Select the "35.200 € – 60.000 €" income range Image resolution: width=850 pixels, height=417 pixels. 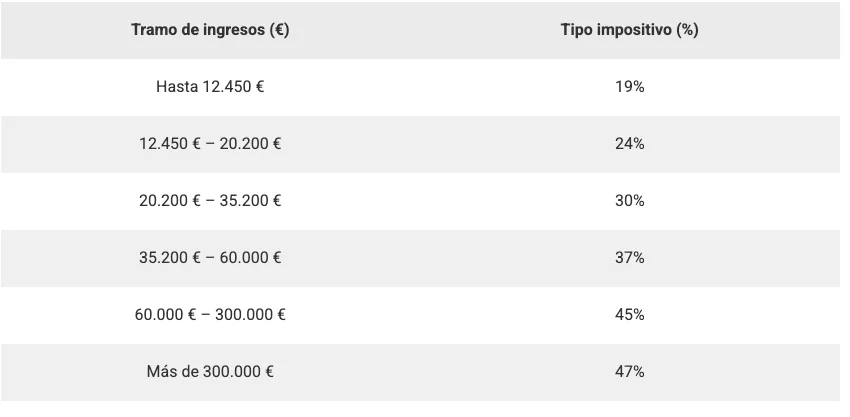pyautogui.click(x=210, y=258)
